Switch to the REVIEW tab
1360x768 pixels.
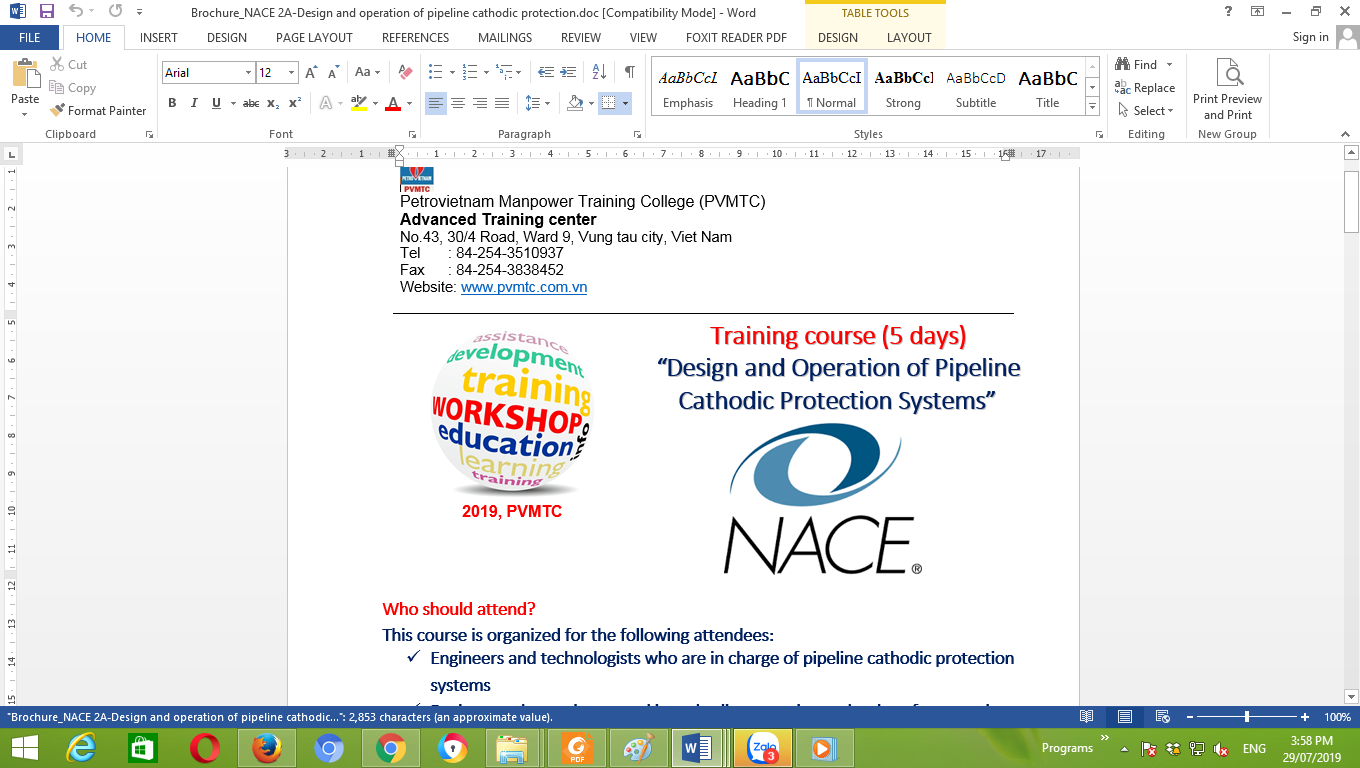pyautogui.click(x=581, y=38)
